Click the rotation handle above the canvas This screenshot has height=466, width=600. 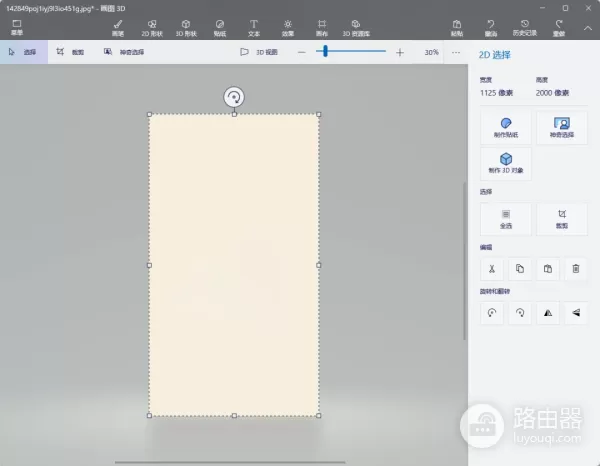pyautogui.click(x=234, y=97)
